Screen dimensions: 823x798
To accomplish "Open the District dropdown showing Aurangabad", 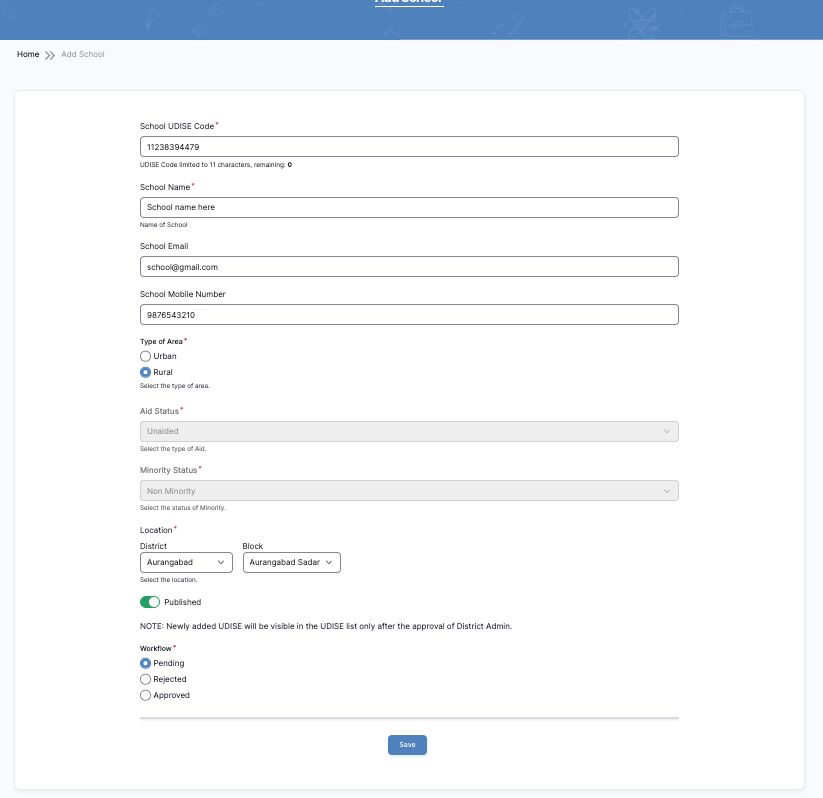I will point(186,563).
